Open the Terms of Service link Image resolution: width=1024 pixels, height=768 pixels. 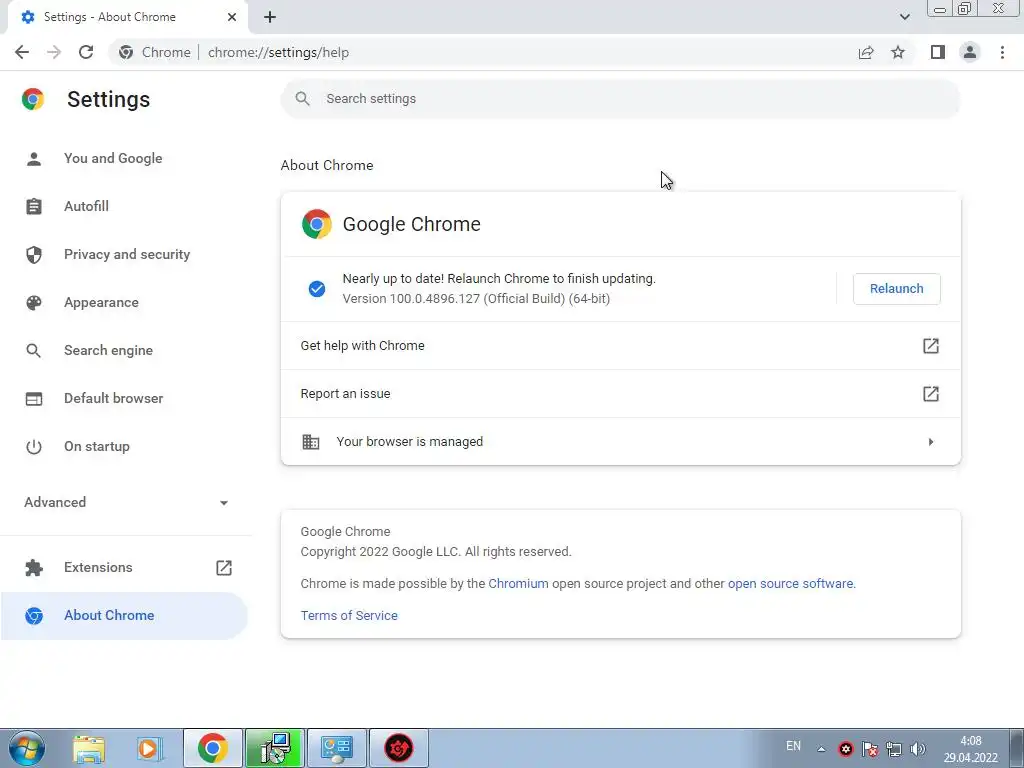point(349,616)
